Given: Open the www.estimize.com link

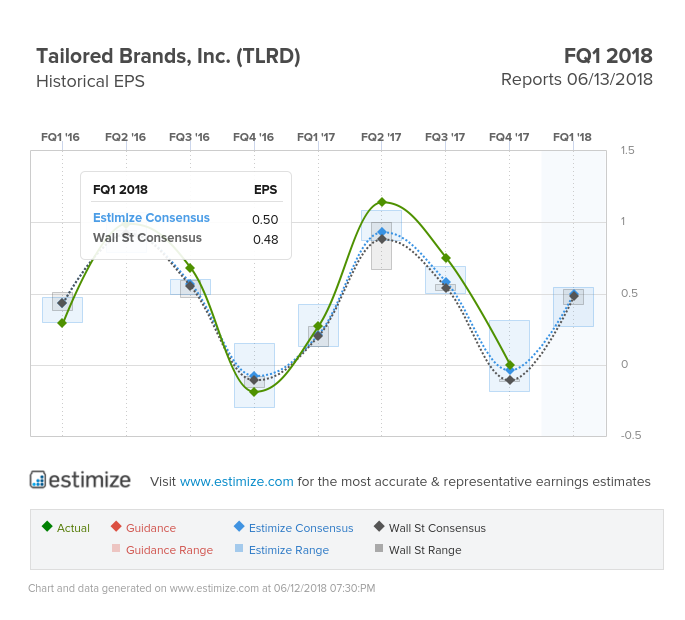Looking at the screenshot, I should (236, 481).
